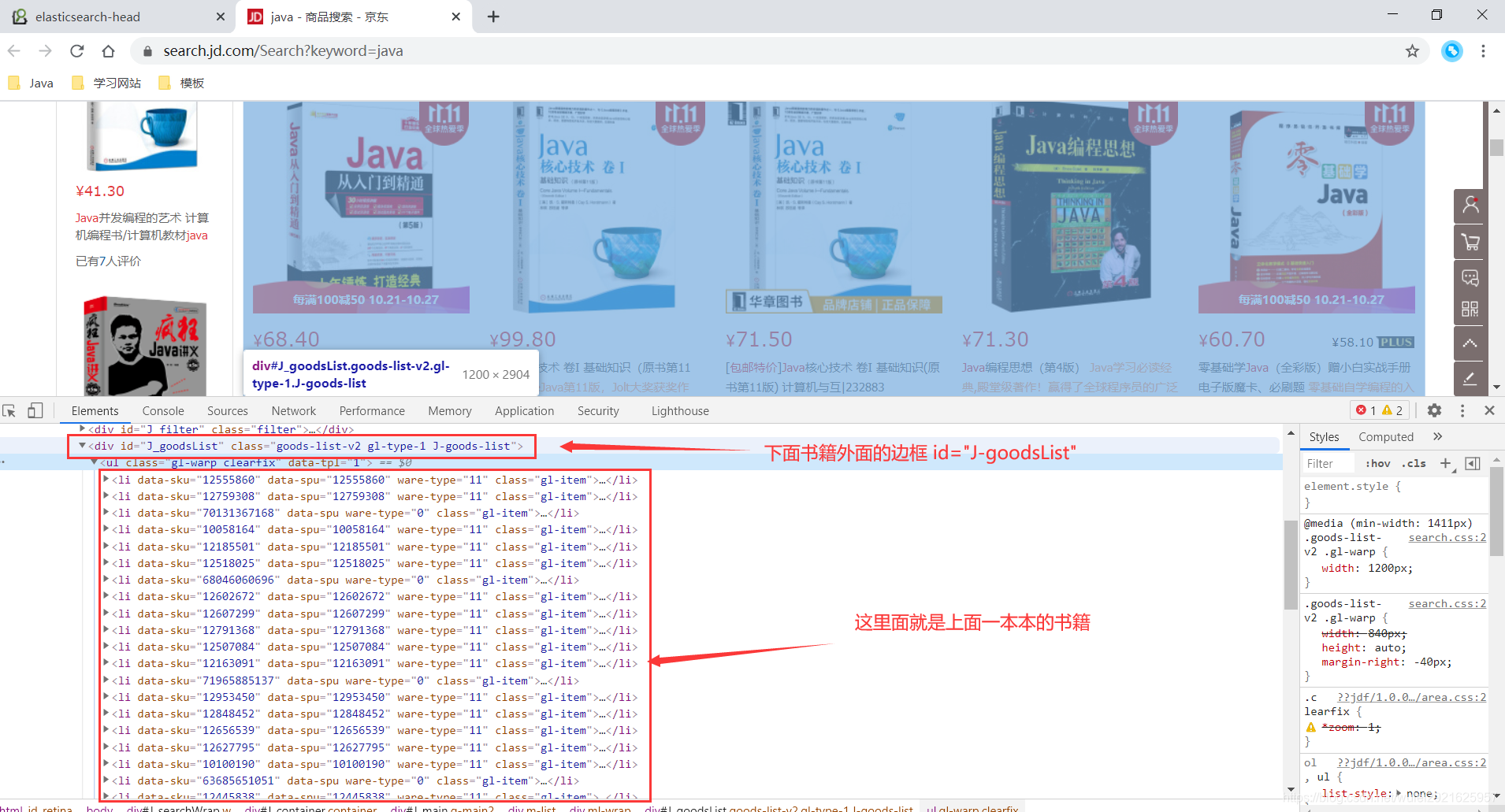1505x812 pixels.
Task: Select li row with data-sku 12602672
Action: coord(373,596)
